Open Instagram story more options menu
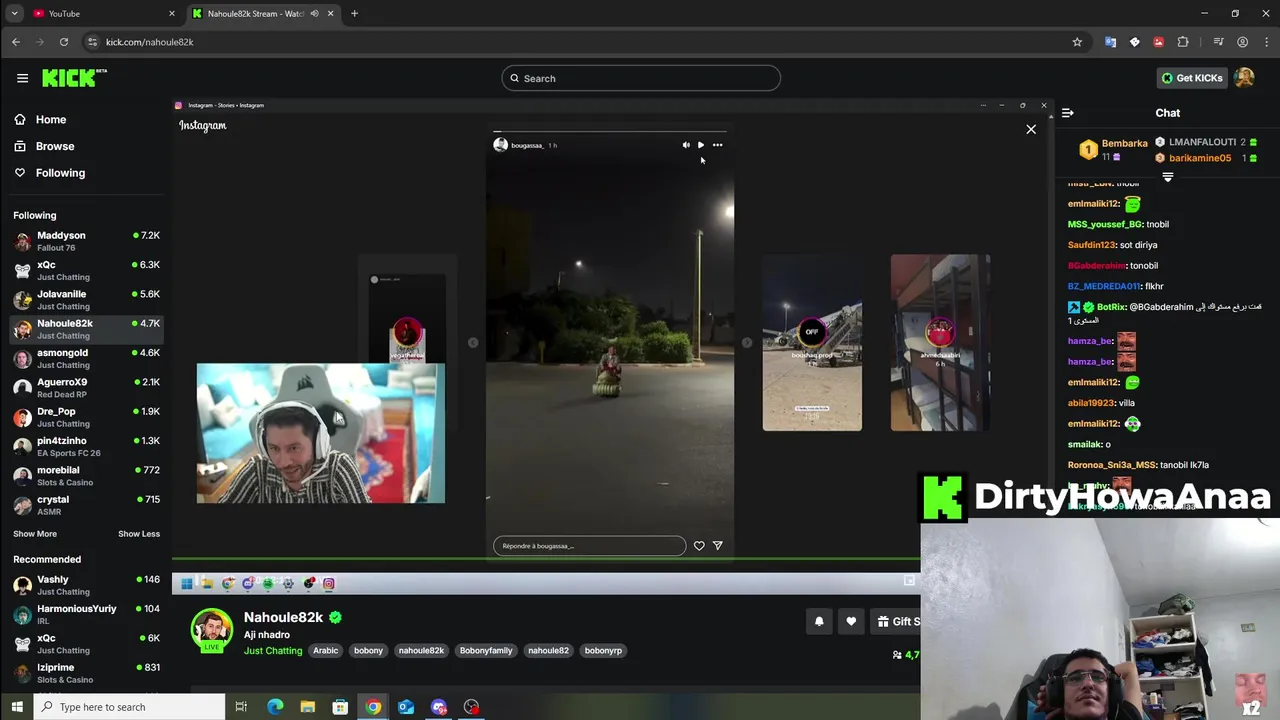Viewport: 1280px width, 720px height. coord(717,145)
